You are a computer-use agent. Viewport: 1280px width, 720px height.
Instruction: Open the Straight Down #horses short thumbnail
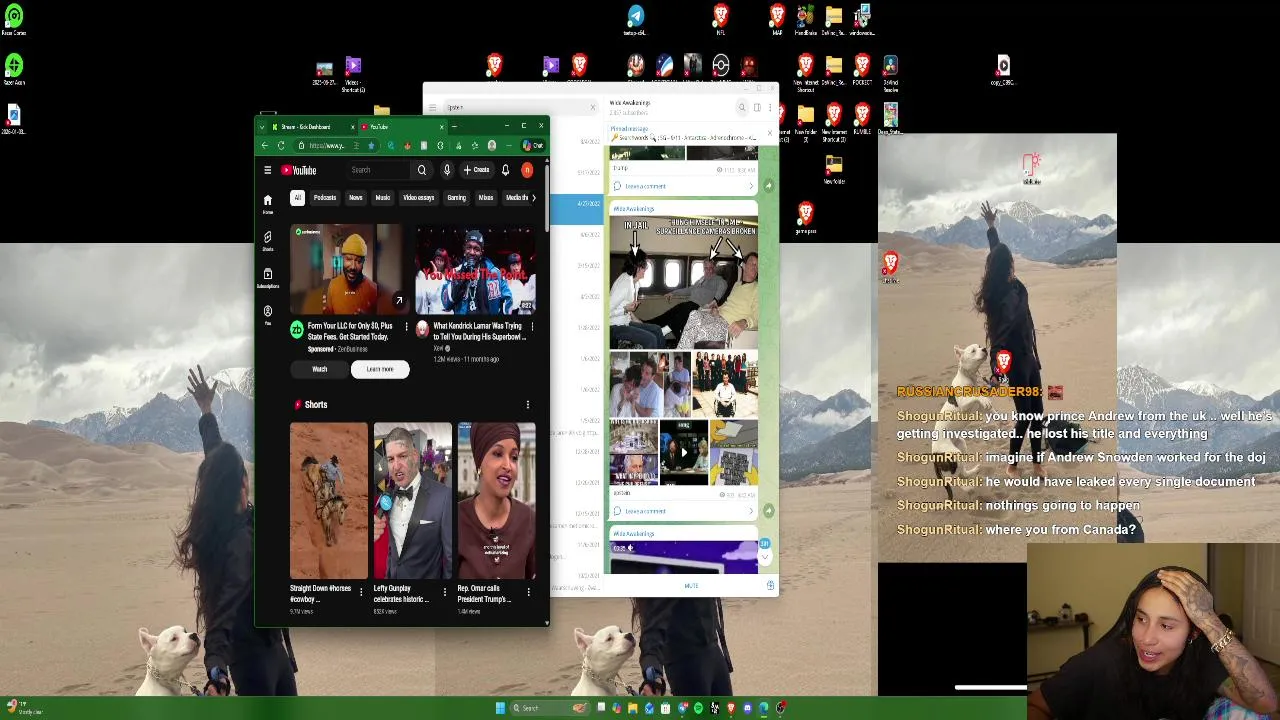tap(329, 501)
